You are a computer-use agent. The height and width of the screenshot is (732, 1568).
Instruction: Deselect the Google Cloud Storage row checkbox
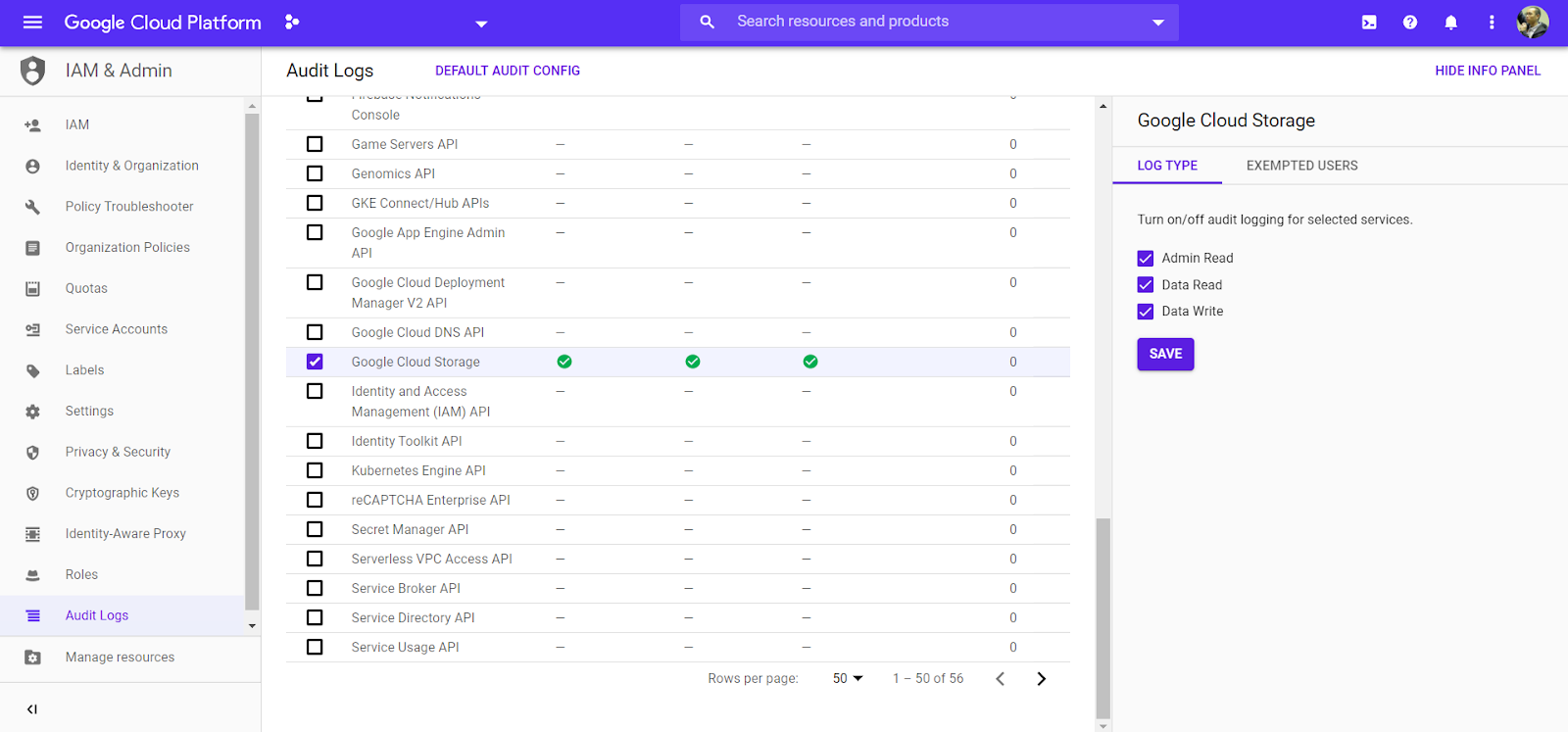pyautogui.click(x=315, y=362)
